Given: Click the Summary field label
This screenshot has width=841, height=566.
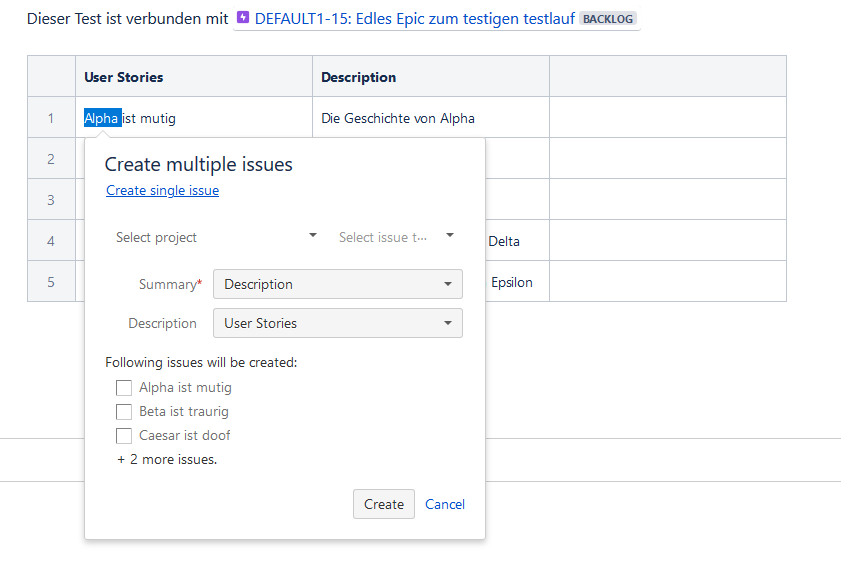Looking at the screenshot, I should tap(170, 284).
